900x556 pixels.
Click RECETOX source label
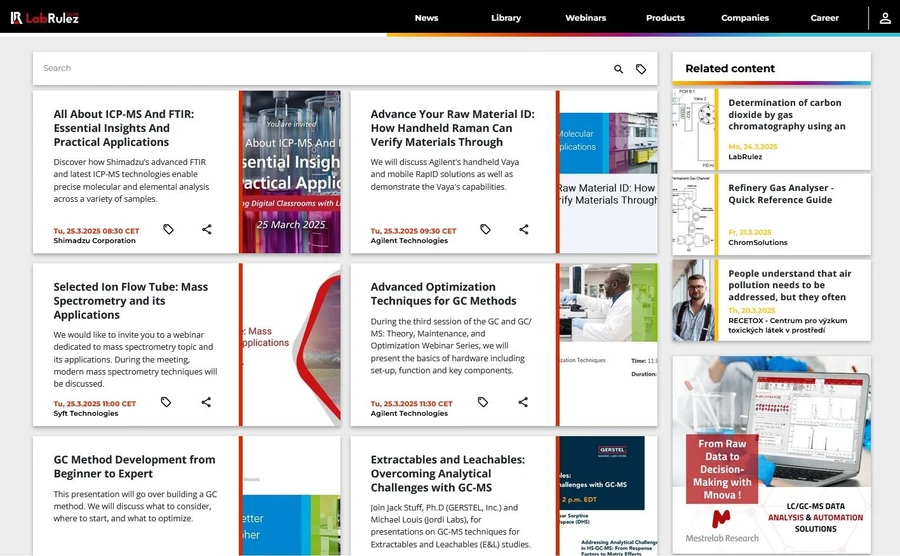[x=788, y=325]
